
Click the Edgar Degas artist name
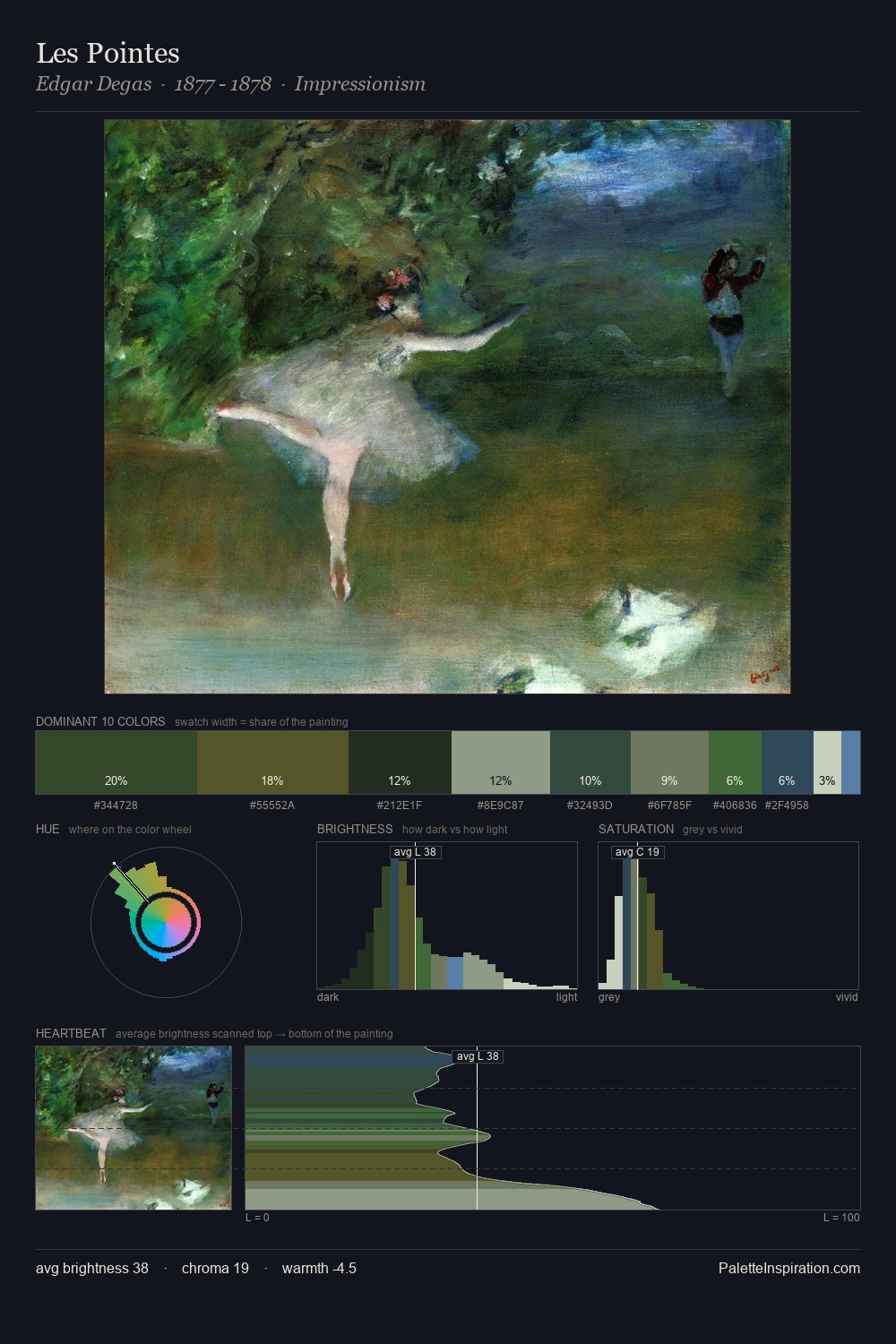click(x=94, y=84)
